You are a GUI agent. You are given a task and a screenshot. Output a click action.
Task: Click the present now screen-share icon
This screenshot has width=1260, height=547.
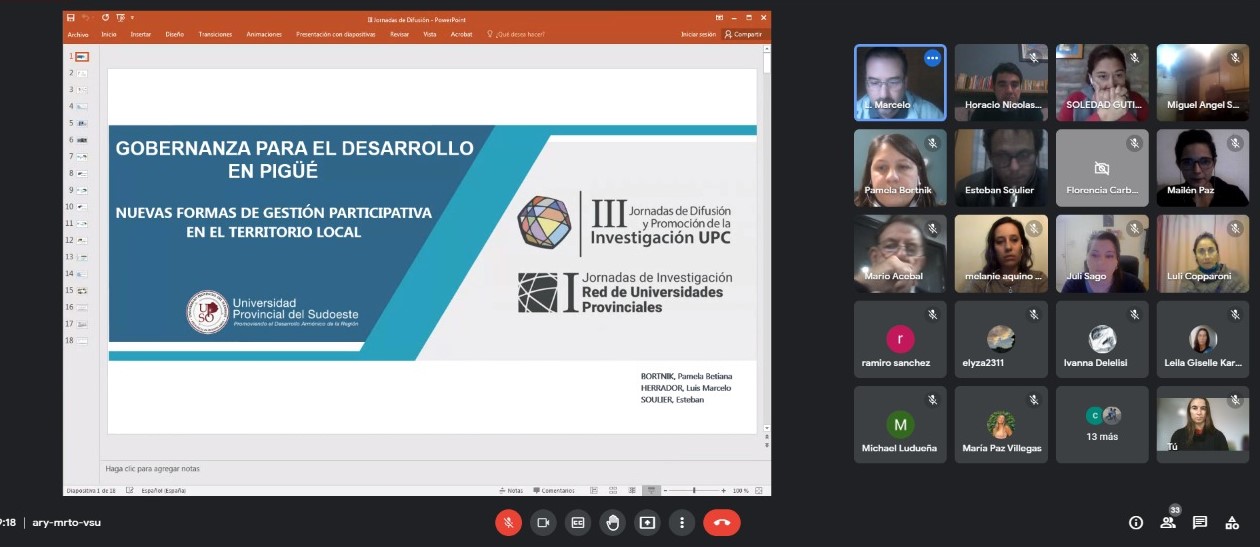click(x=647, y=522)
